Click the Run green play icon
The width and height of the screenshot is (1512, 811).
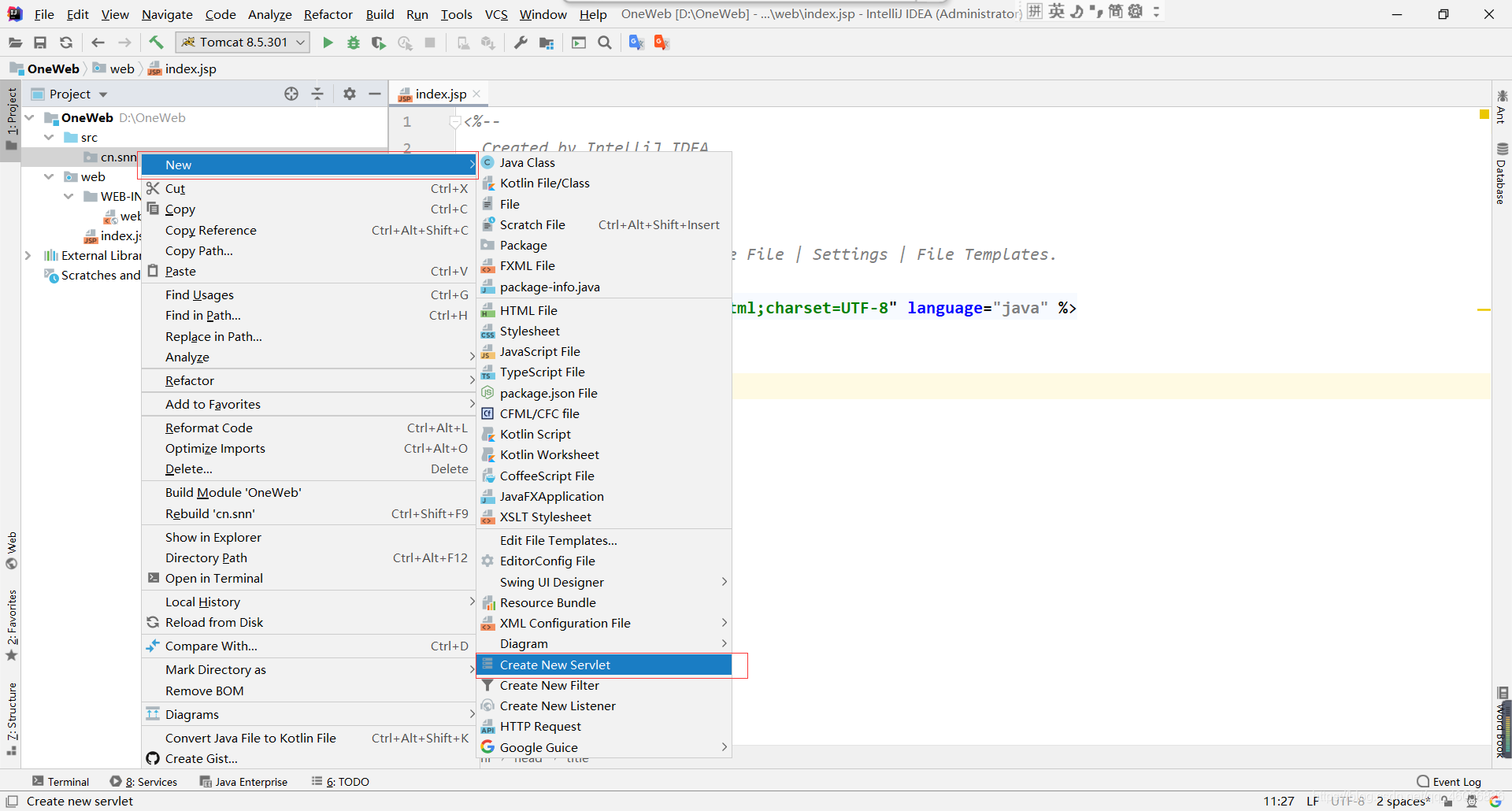(x=328, y=43)
